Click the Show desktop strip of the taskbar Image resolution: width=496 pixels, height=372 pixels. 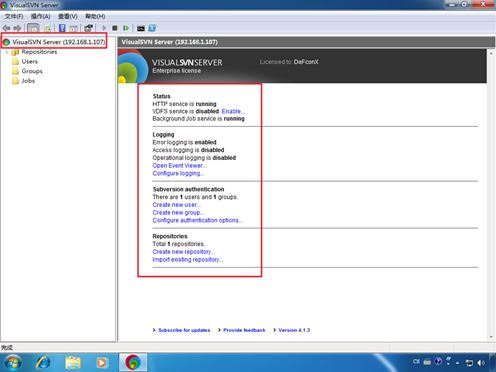(493, 363)
